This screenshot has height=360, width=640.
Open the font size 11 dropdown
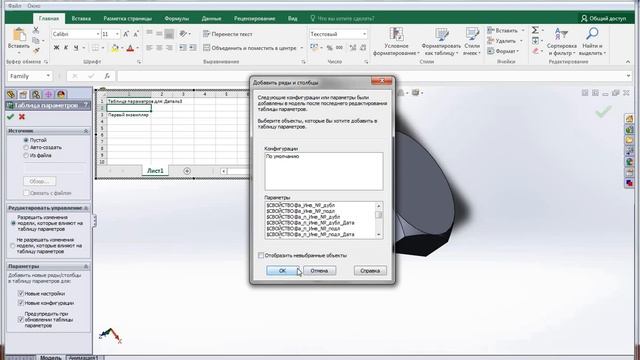point(118,34)
